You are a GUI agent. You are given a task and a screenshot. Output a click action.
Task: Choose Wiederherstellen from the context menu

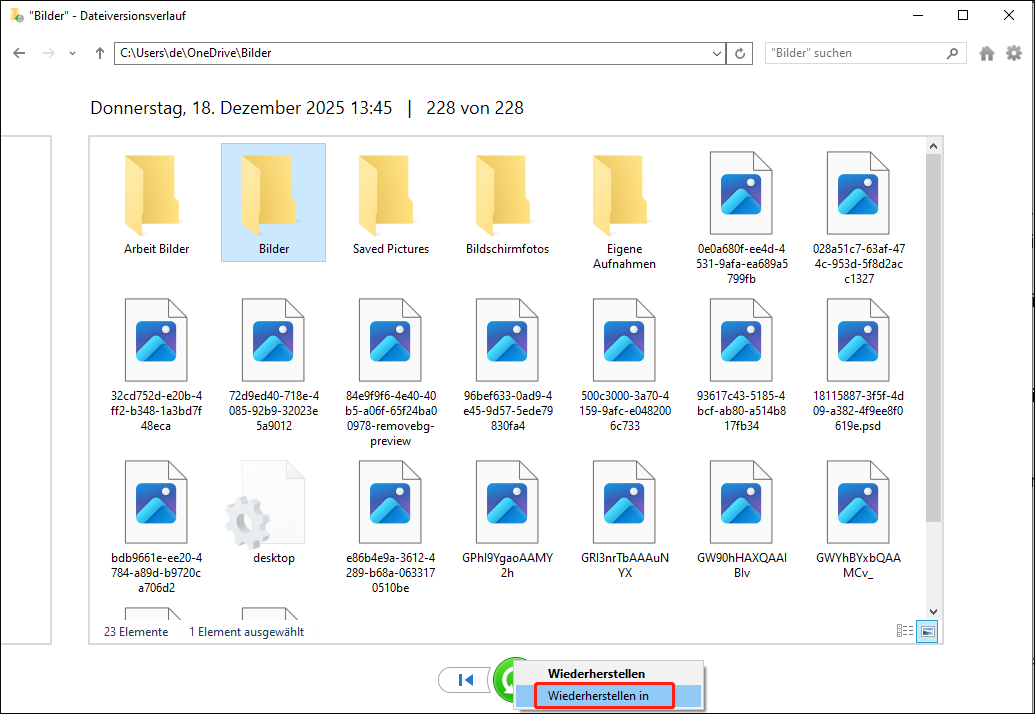[609, 674]
